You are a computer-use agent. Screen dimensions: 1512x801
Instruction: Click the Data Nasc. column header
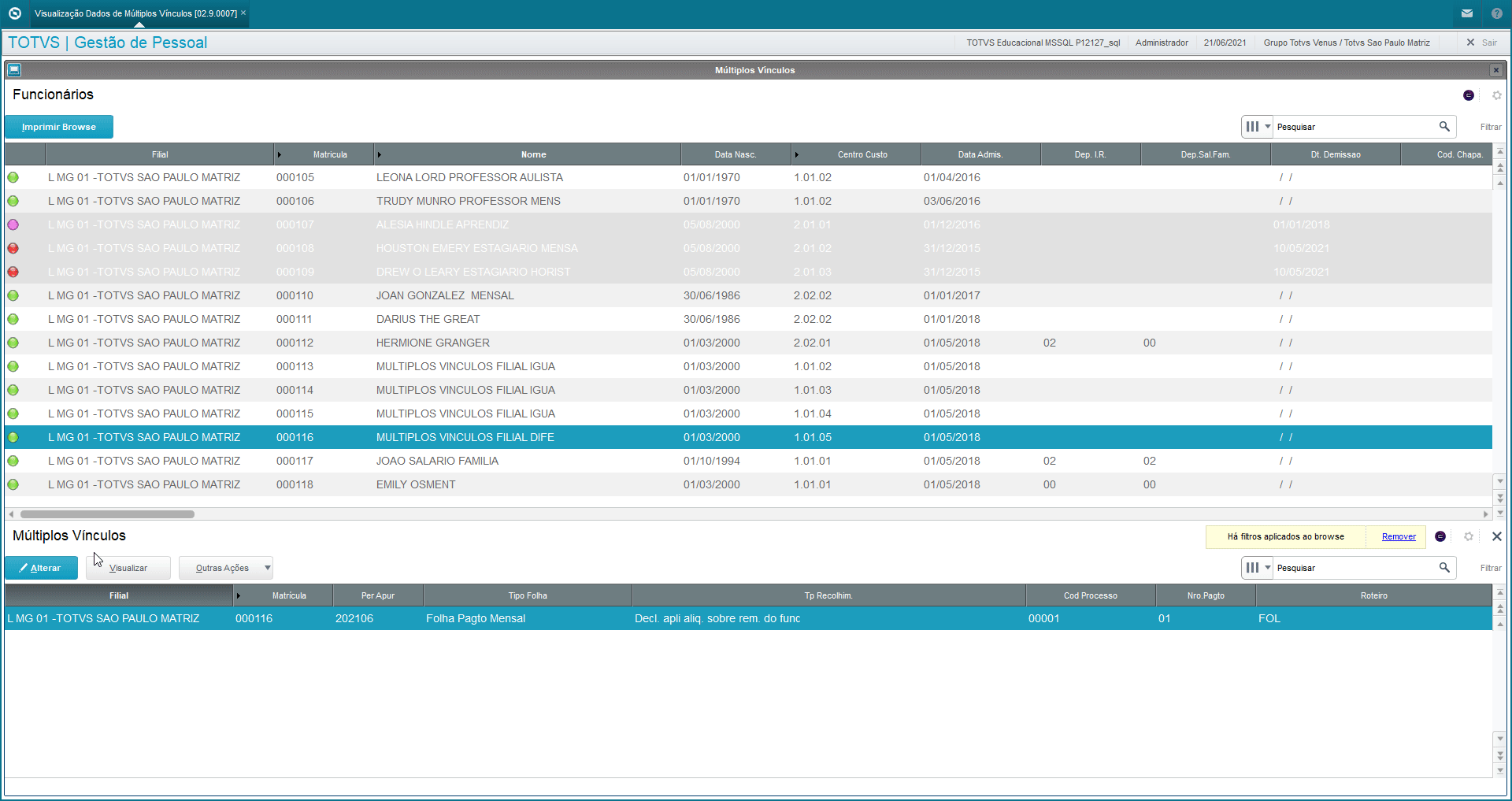(736, 154)
